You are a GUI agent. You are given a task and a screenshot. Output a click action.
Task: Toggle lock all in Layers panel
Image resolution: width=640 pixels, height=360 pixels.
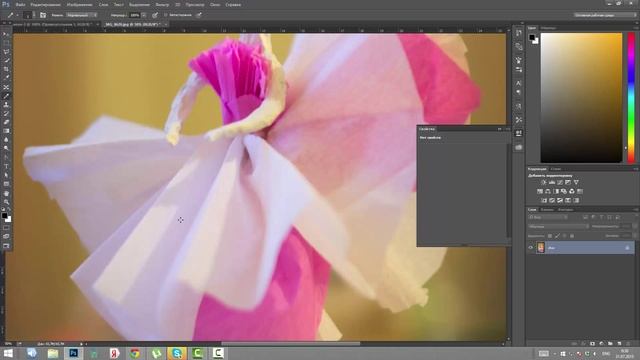click(572, 236)
